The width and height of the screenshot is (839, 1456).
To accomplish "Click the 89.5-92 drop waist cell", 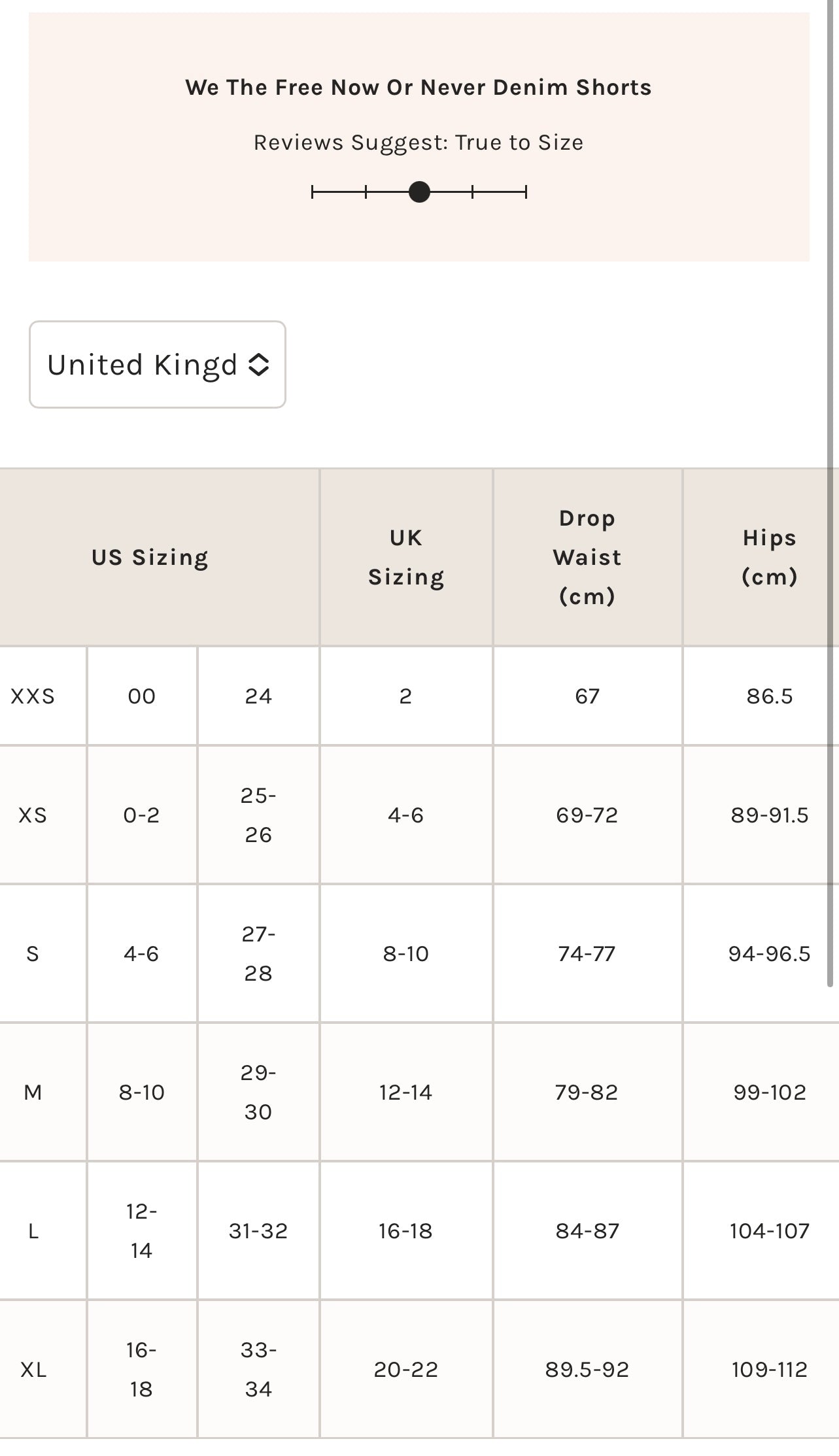I will (x=587, y=1370).
